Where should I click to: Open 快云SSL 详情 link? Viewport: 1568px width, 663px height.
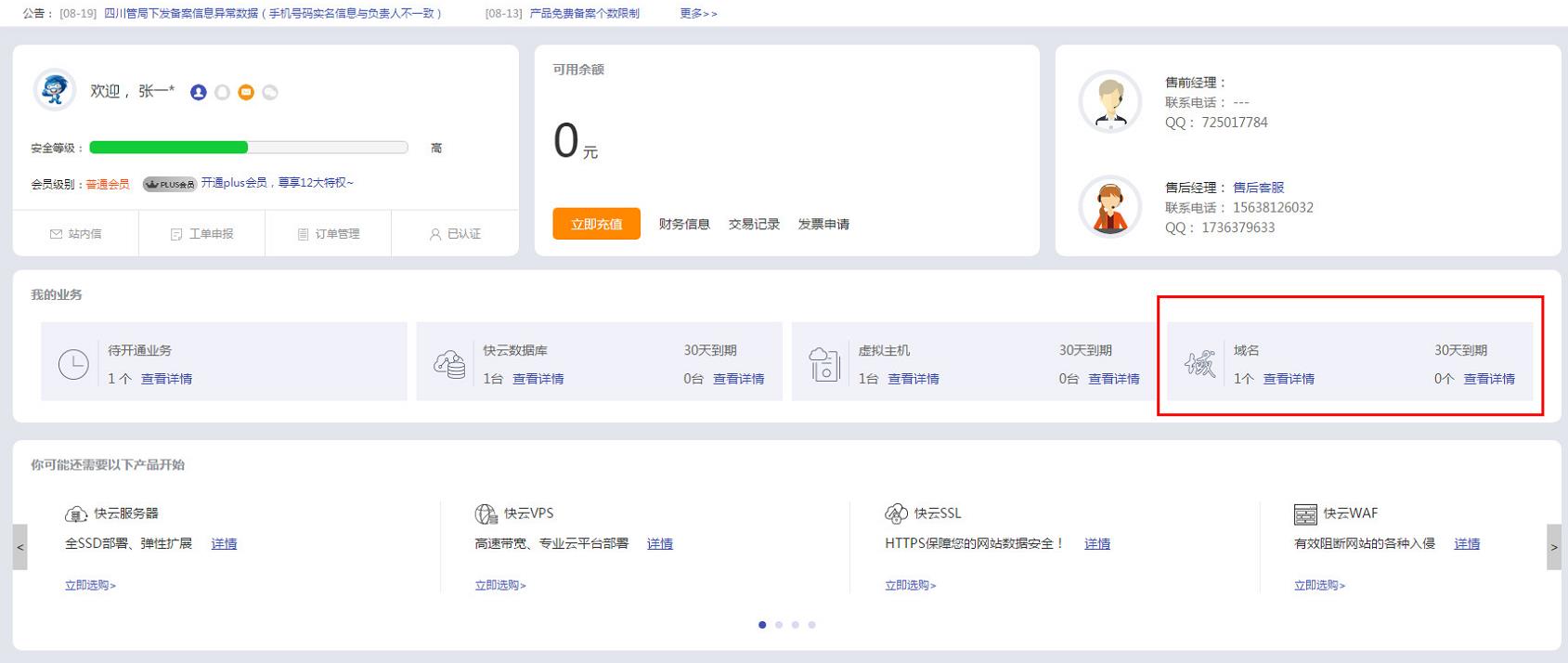click(1097, 543)
